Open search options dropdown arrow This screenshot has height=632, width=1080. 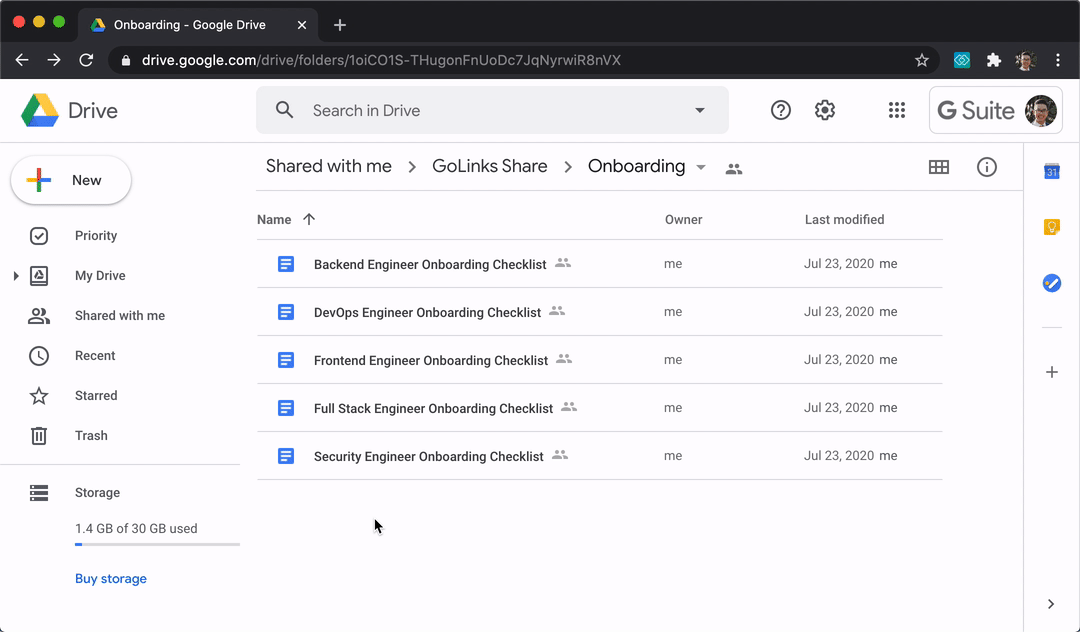point(700,111)
